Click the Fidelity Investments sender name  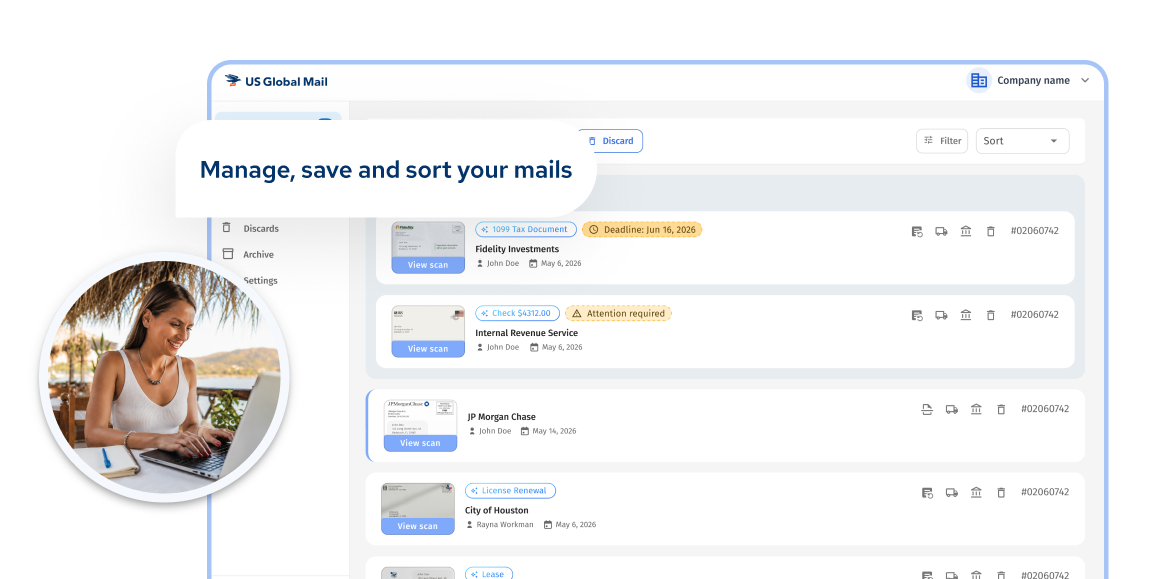tap(517, 249)
